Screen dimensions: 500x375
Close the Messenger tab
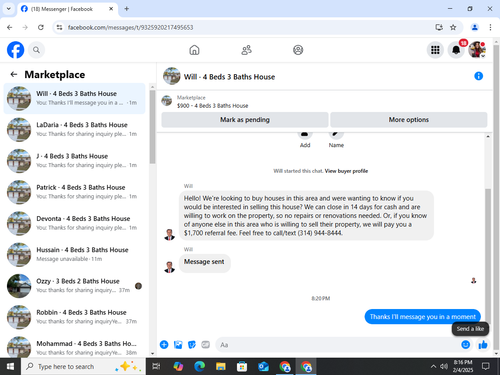111,9
